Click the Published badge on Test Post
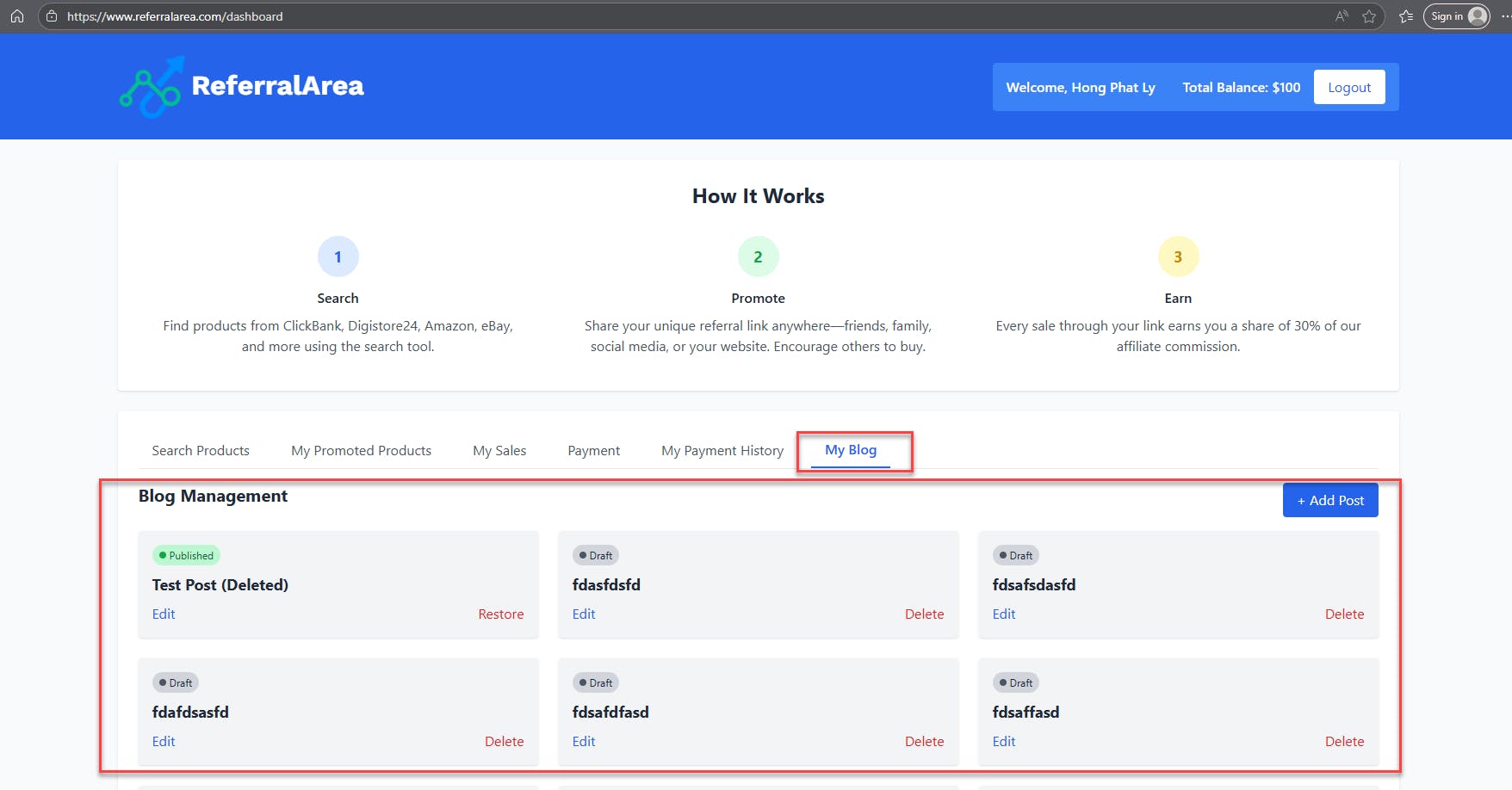 pos(186,555)
